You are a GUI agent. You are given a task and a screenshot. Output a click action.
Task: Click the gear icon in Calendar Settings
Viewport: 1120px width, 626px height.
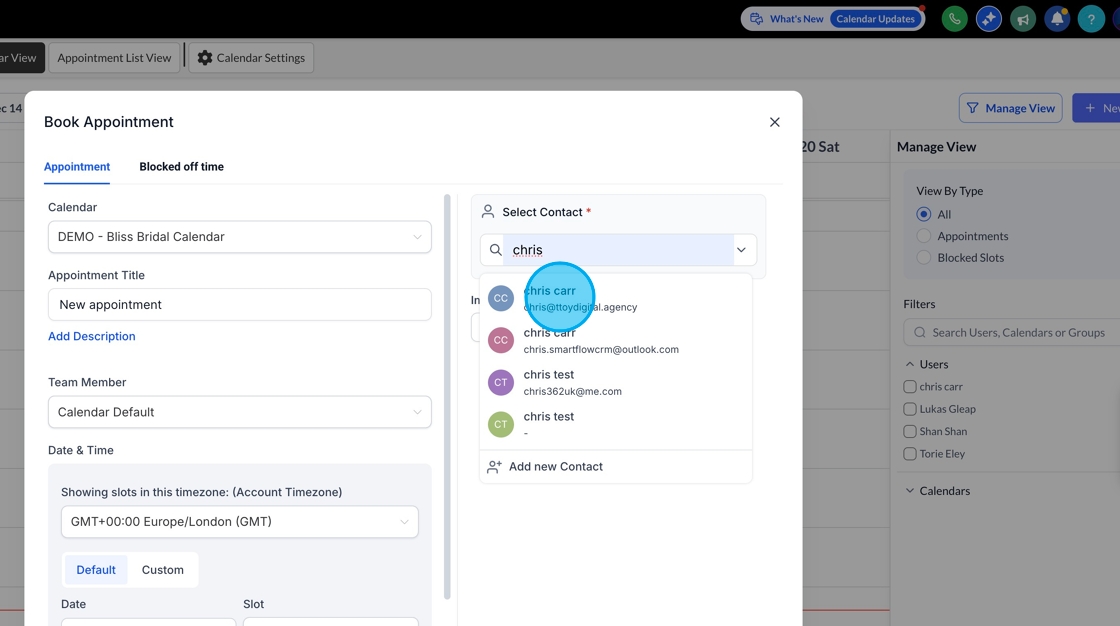pos(205,58)
